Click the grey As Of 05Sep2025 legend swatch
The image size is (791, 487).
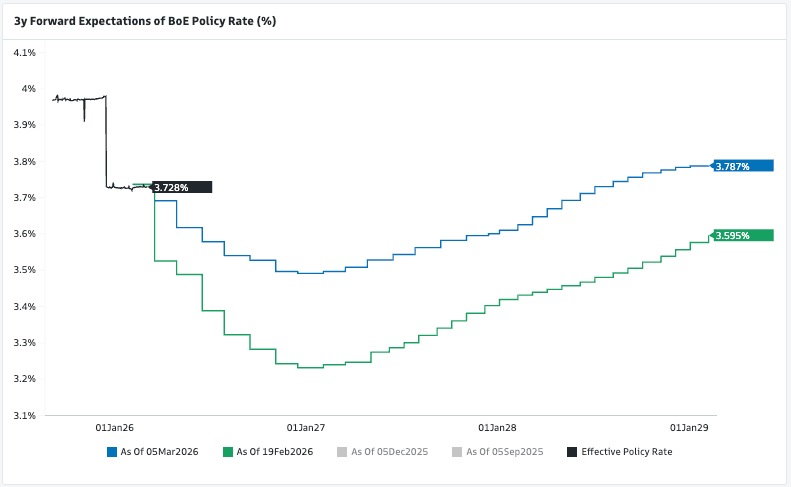tap(458, 452)
